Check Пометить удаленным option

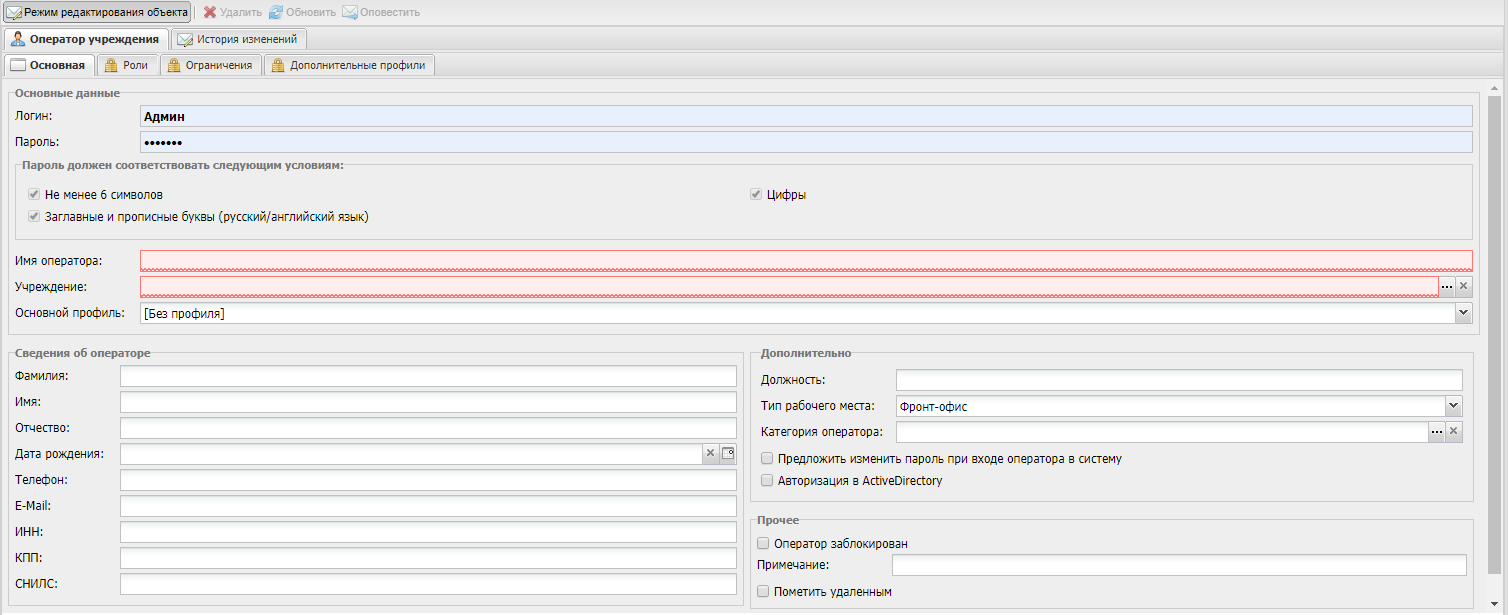pos(764,592)
